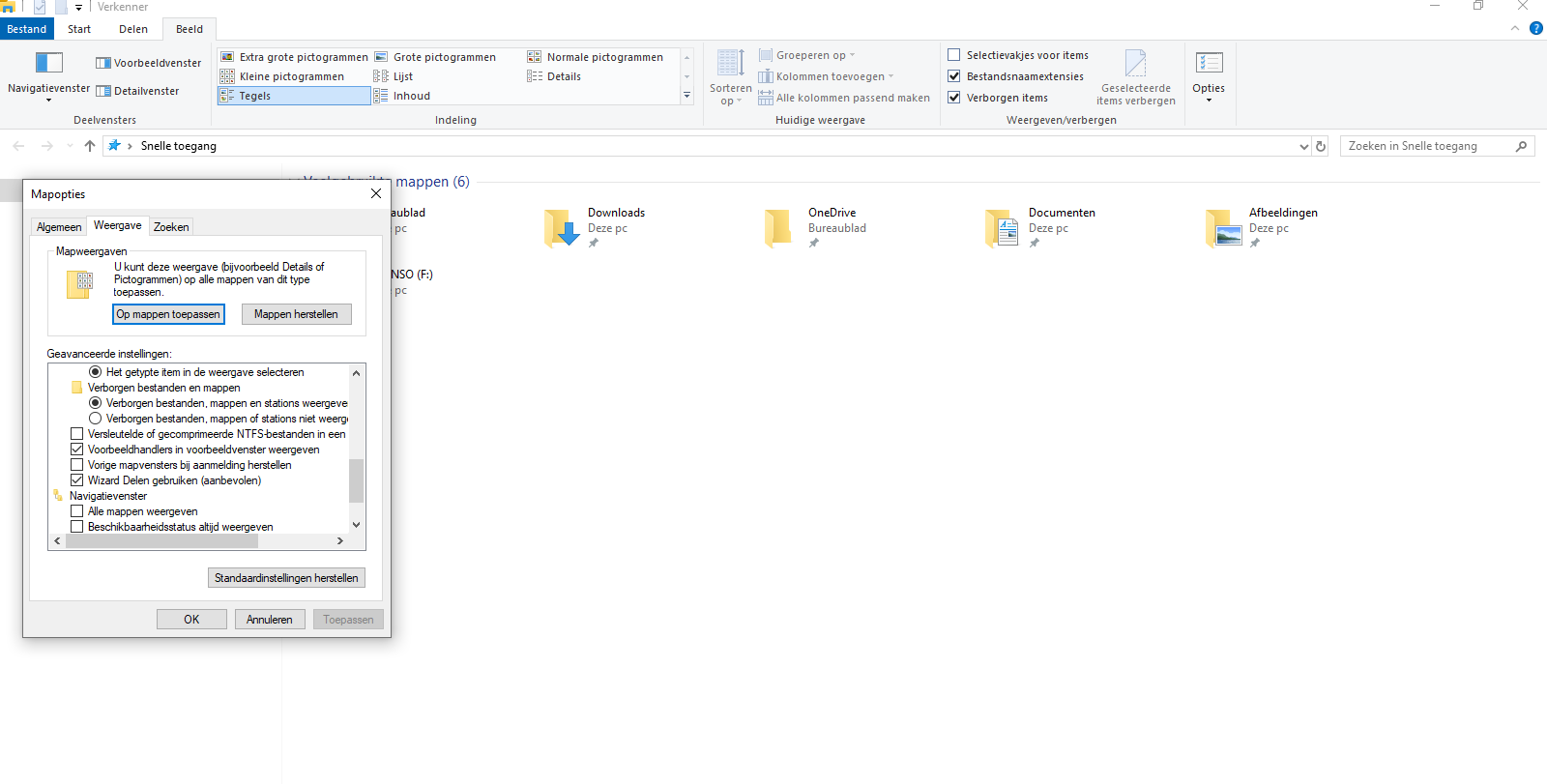Open Groeperen op dropdown
The height and width of the screenshot is (784, 1547).
[807, 55]
